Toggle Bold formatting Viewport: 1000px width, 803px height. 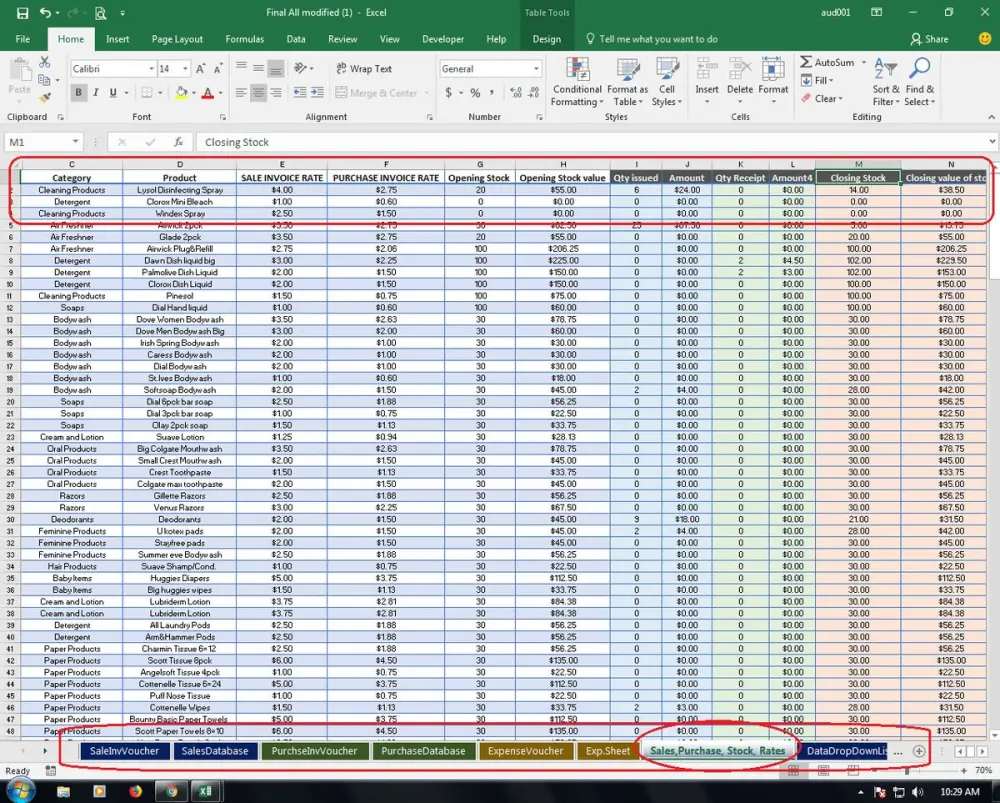[x=78, y=92]
